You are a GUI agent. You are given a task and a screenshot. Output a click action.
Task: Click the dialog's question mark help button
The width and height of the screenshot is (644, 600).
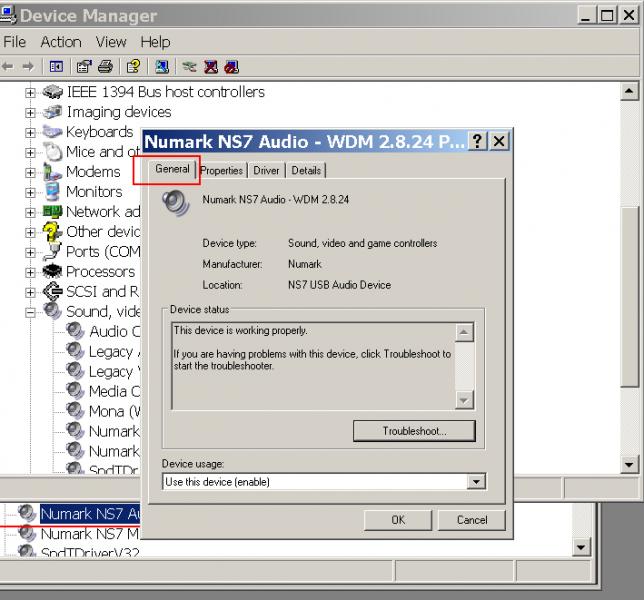(478, 141)
